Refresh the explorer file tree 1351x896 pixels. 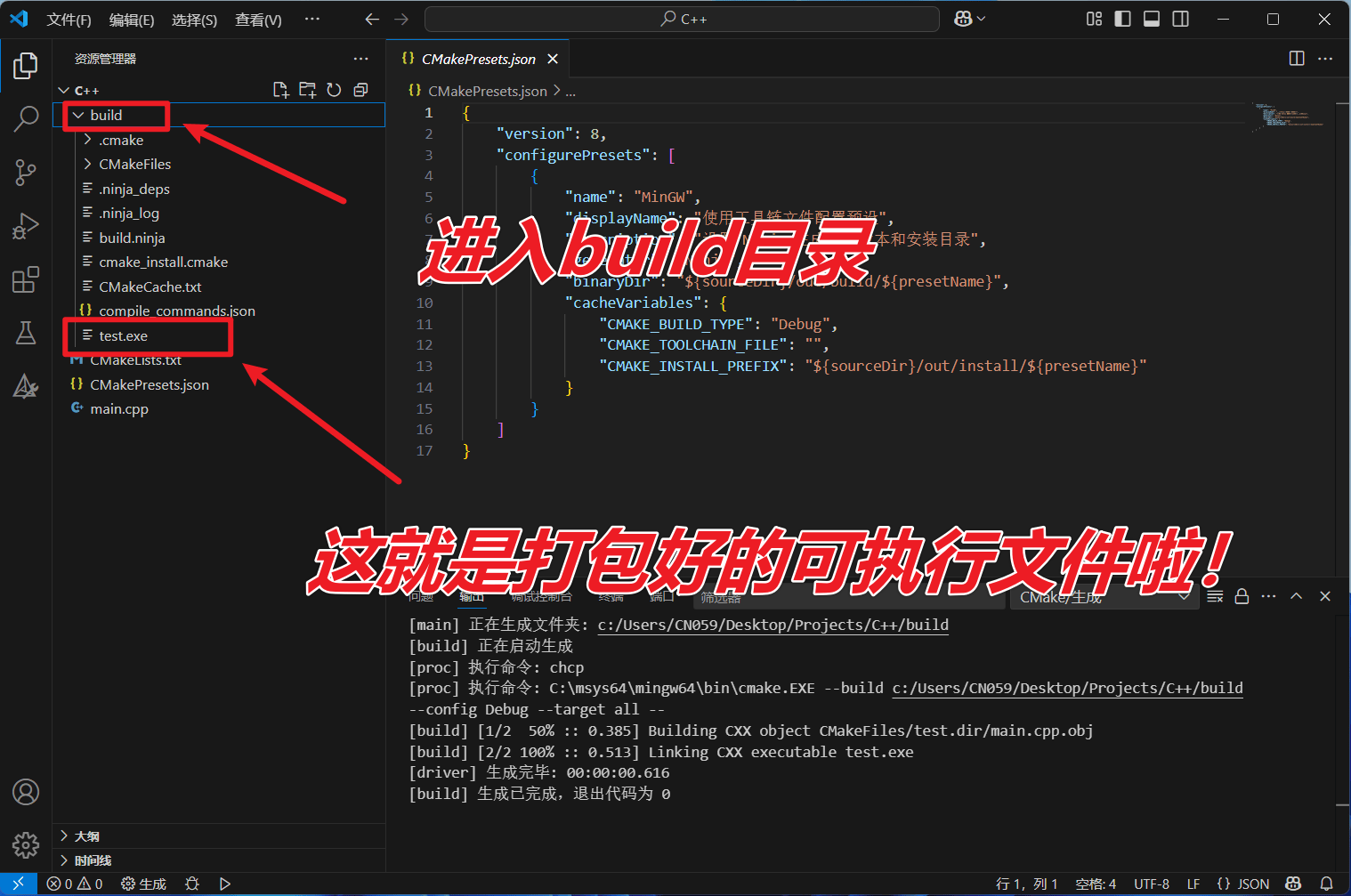coord(334,90)
